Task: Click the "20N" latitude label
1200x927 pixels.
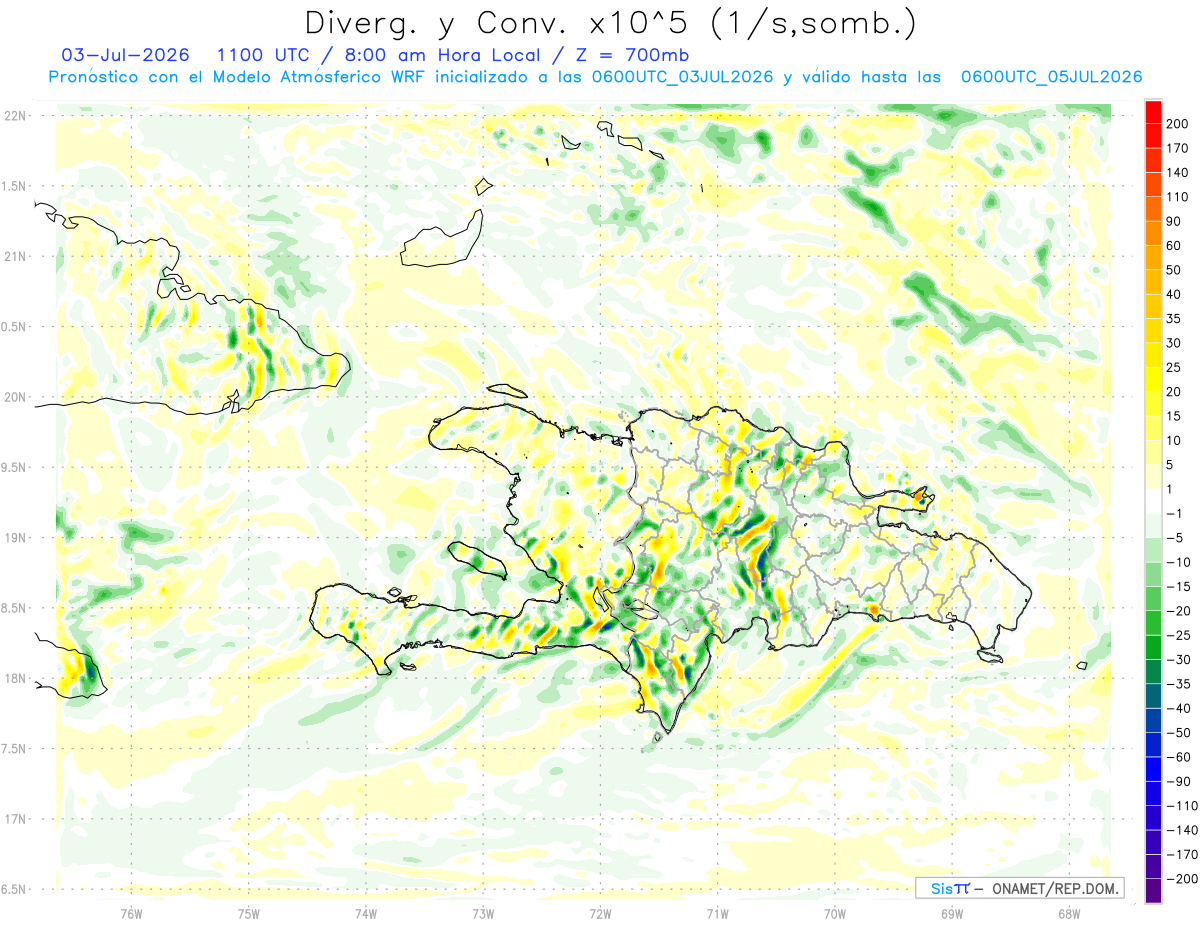Action: click(x=15, y=397)
